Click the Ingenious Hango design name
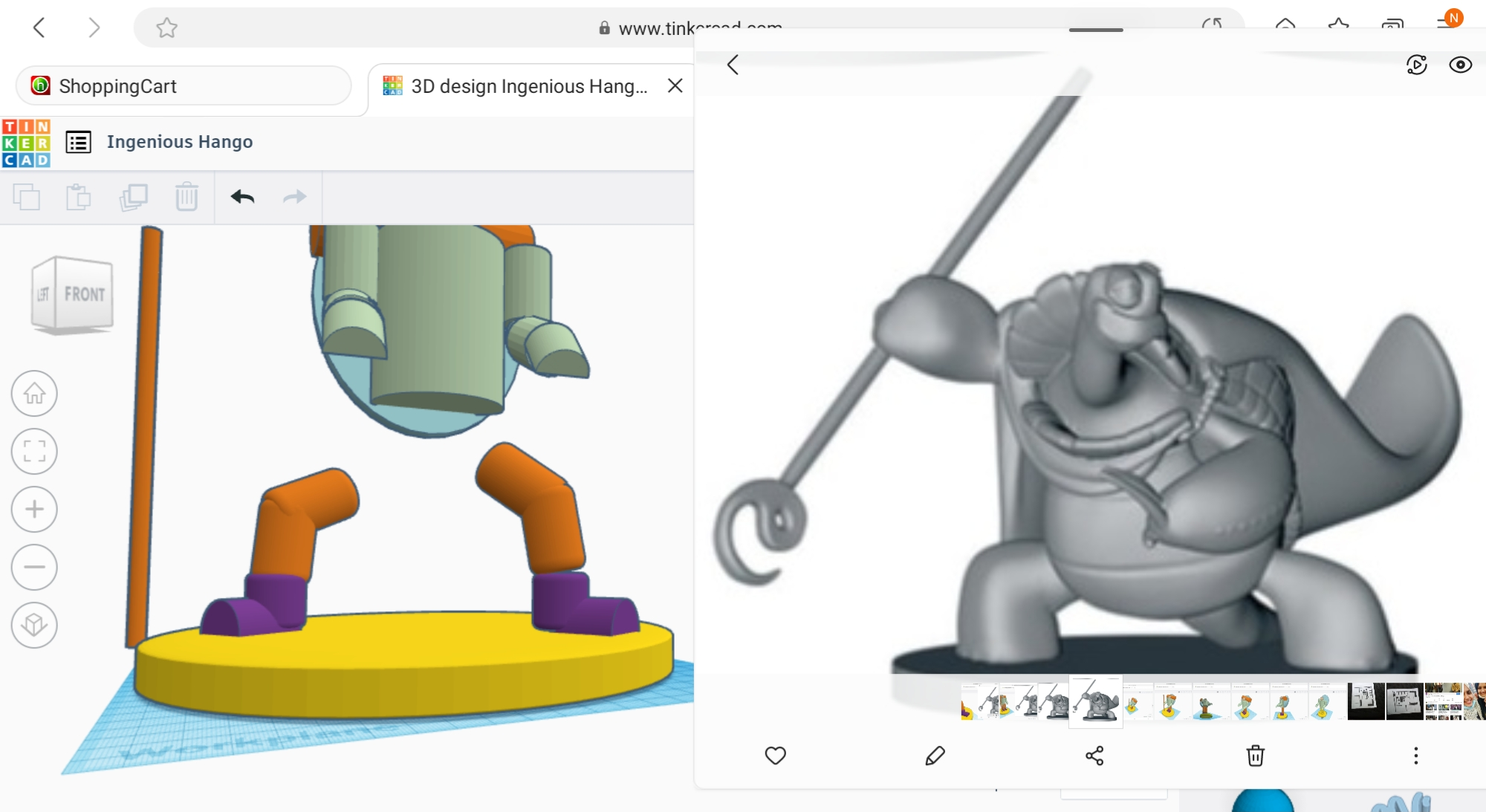 pyautogui.click(x=180, y=142)
